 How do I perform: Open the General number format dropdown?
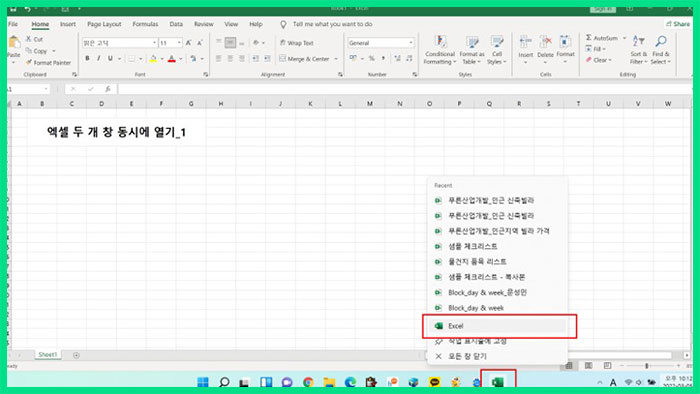pyautogui.click(x=410, y=43)
